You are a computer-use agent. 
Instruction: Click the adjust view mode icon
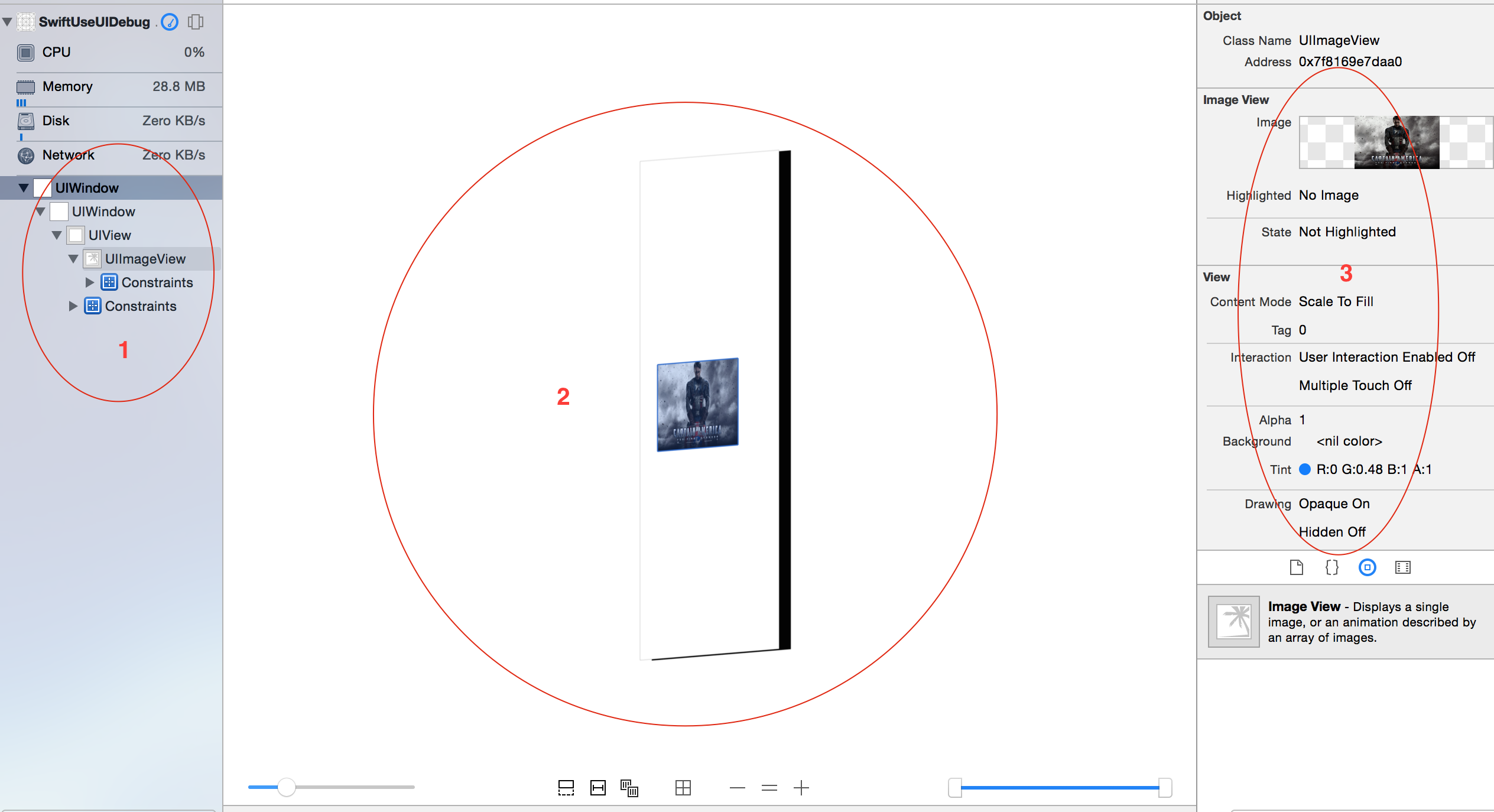(x=629, y=788)
